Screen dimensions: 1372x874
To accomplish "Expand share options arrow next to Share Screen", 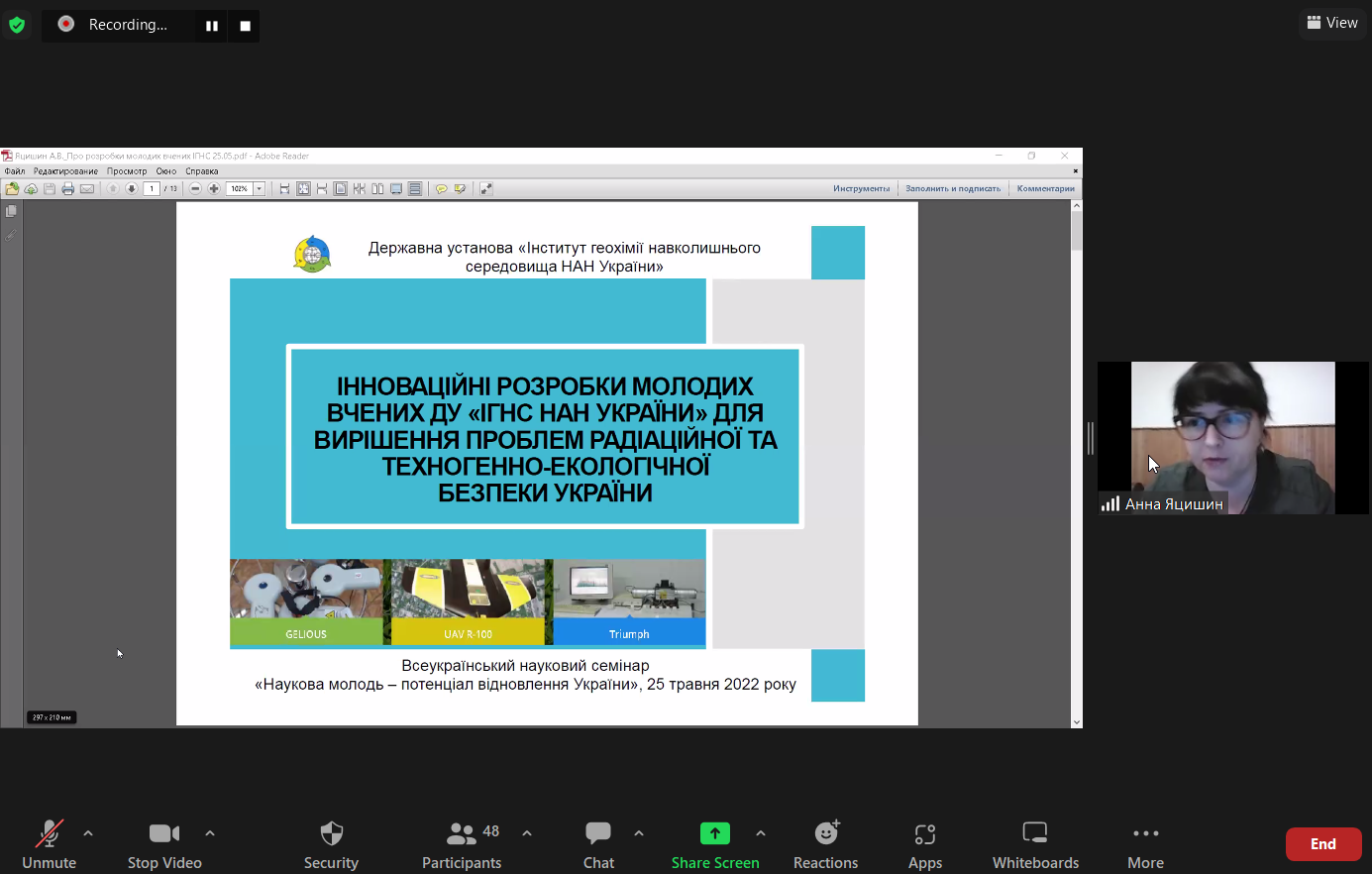I will (761, 833).
